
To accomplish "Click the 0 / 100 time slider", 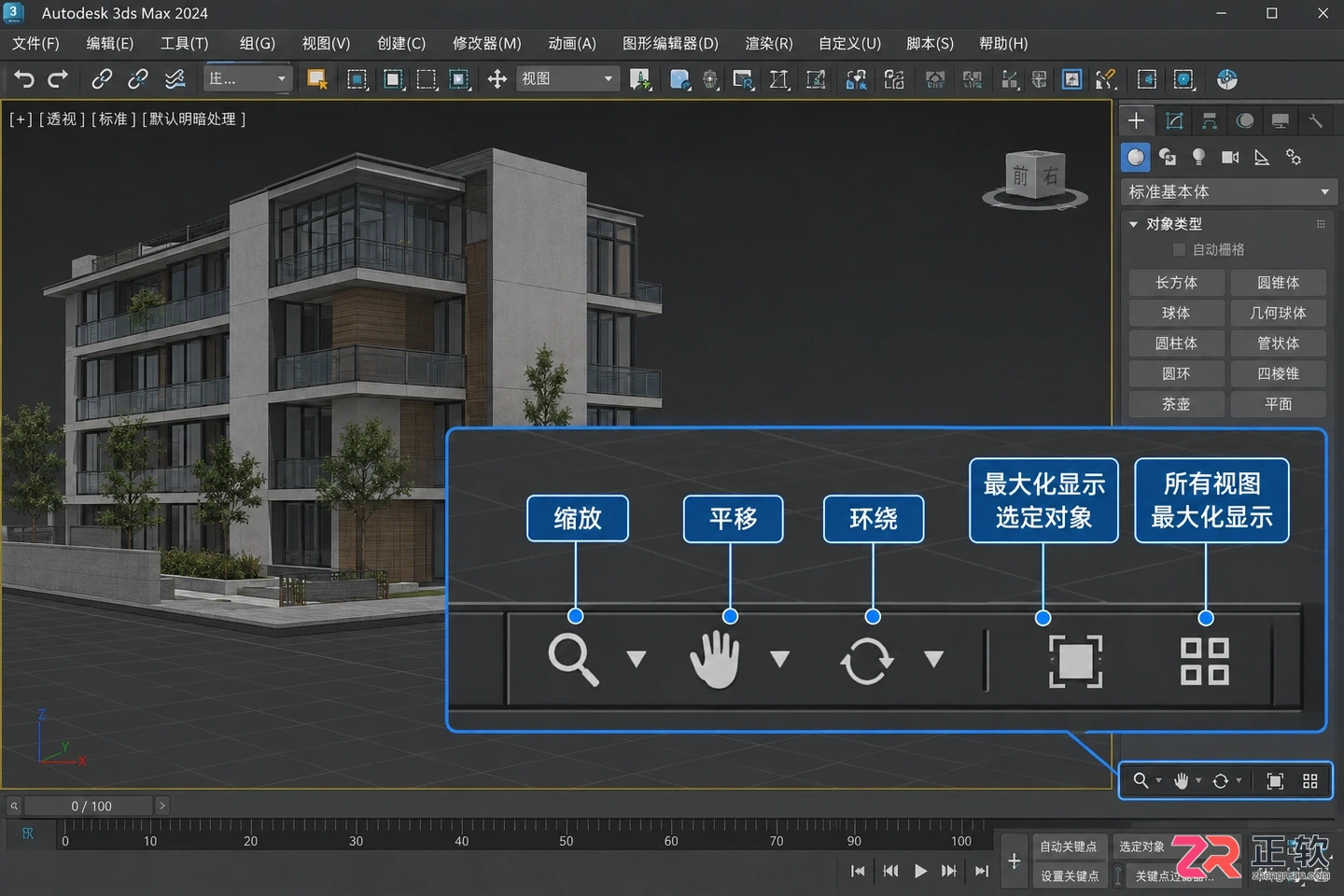I will [91, 805].
